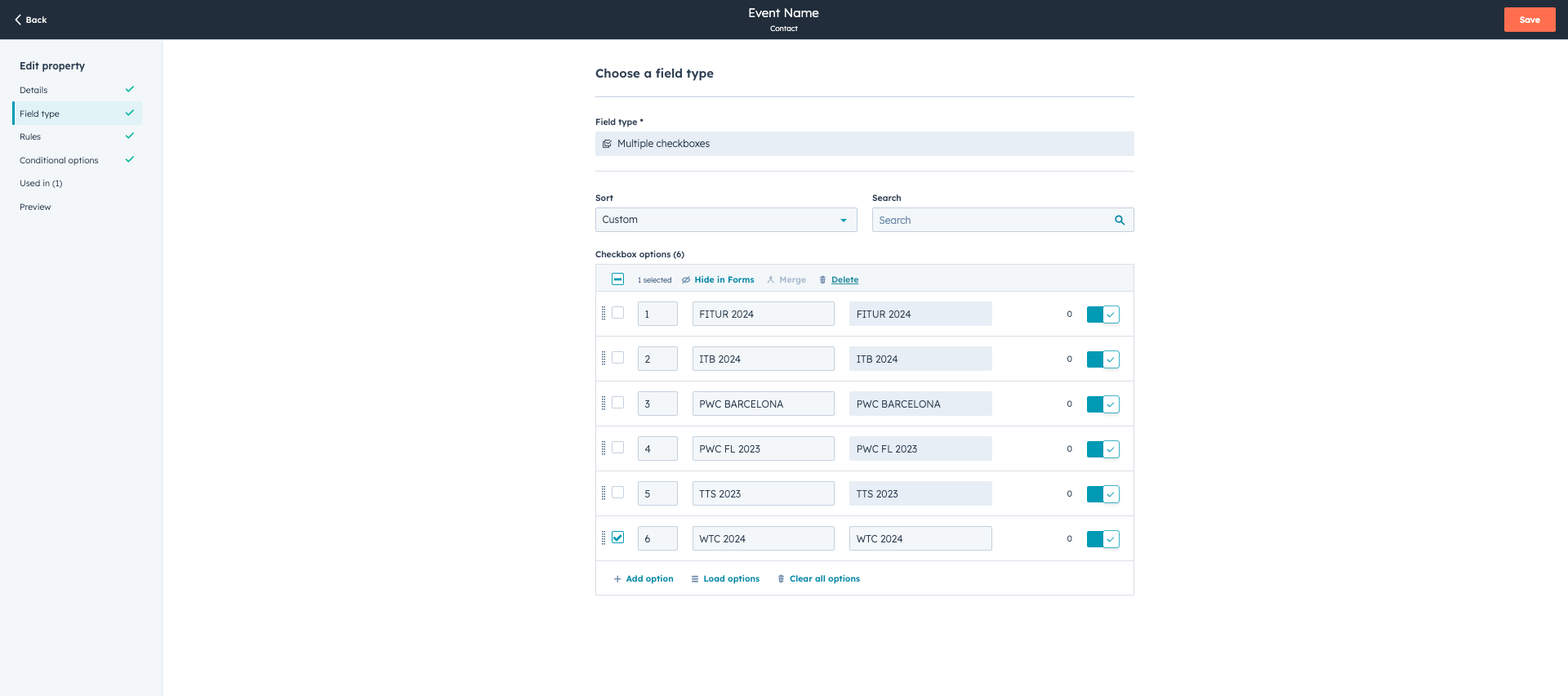Toggle the in-forms switch for ITB 2024
The width and height of the screenshot is (1568, 696).
(1102, 359)
